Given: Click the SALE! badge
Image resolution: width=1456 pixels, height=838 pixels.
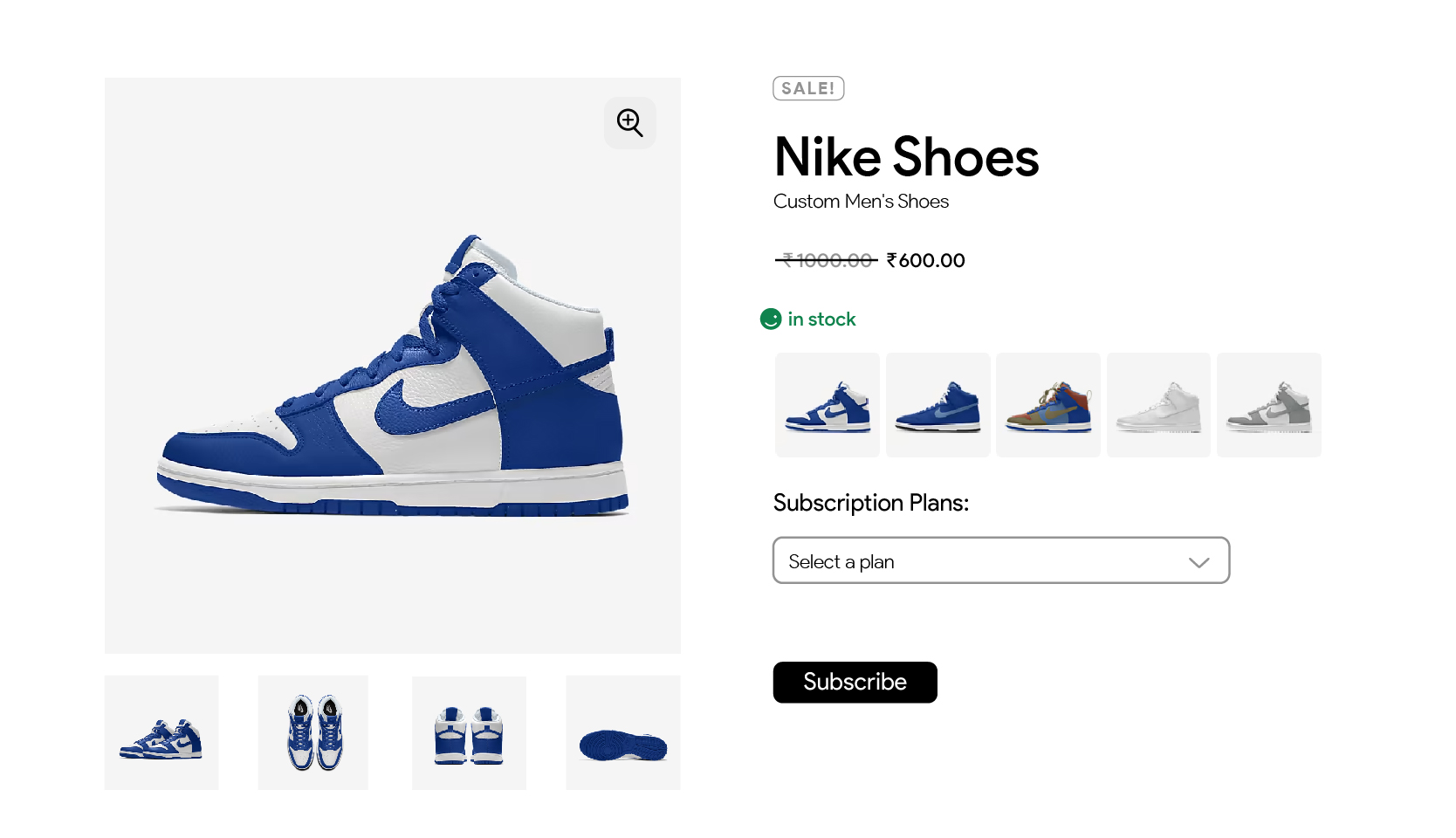Looking at the screenshot, I should (x=808, y=88).
